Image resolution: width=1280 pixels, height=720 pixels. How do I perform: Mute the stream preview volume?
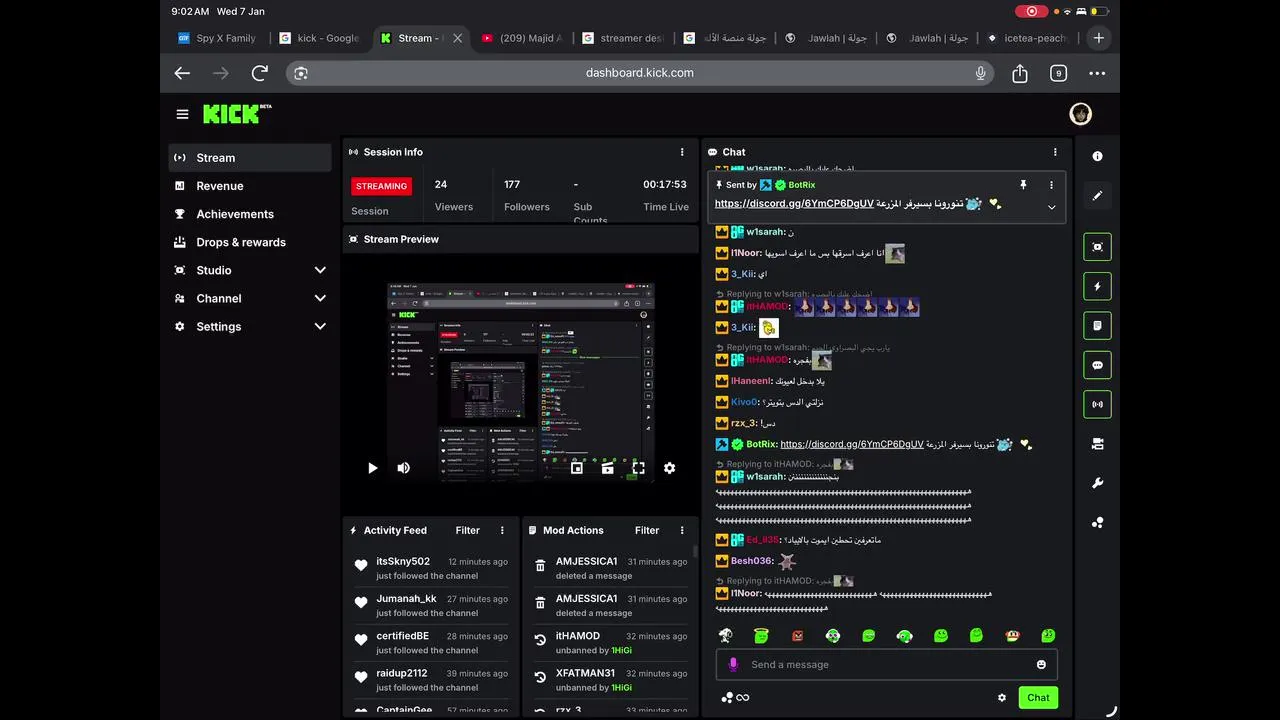pos(403,467)
